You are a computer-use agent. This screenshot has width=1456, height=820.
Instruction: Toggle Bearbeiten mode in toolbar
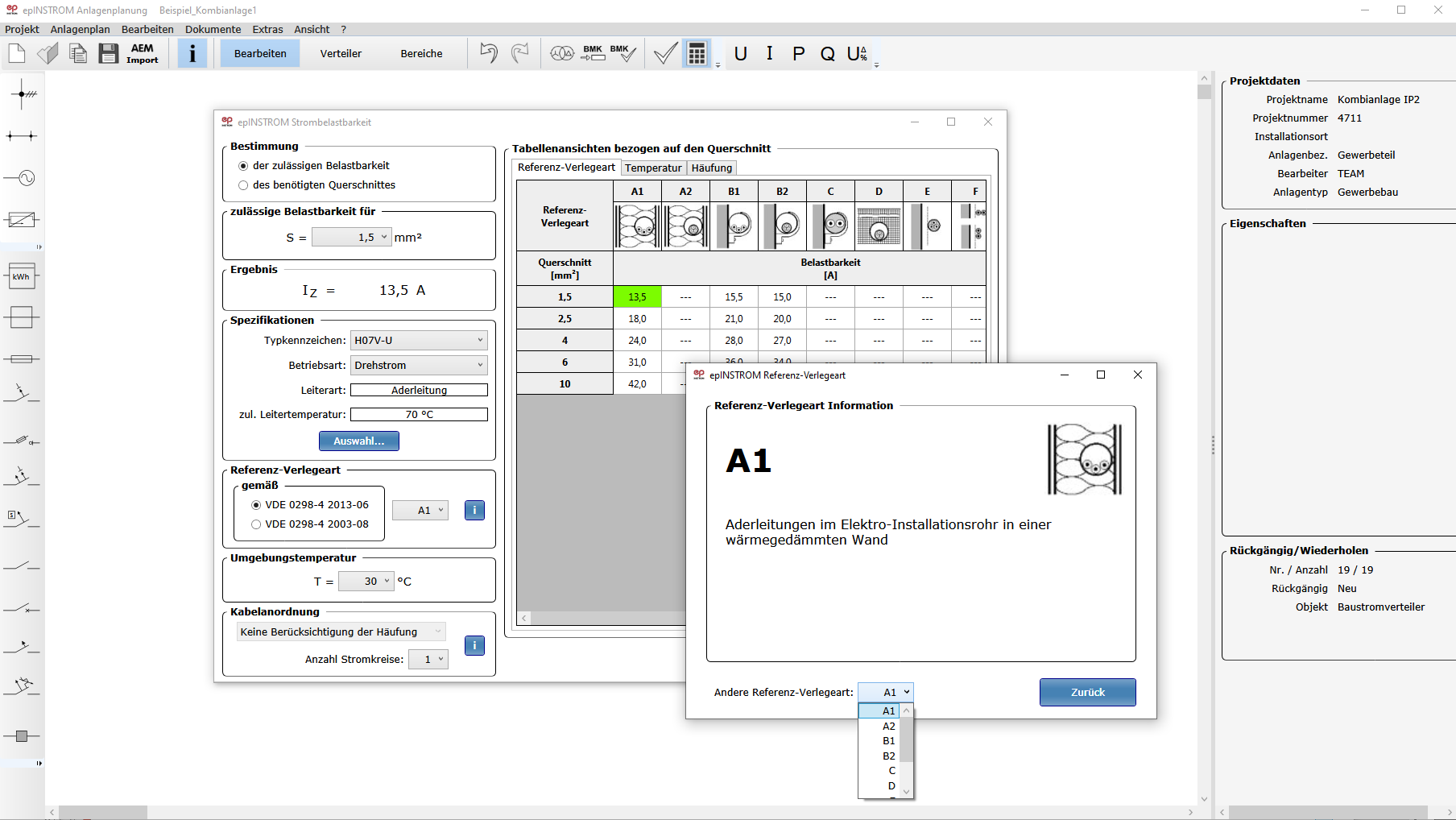tap(260, 54)
